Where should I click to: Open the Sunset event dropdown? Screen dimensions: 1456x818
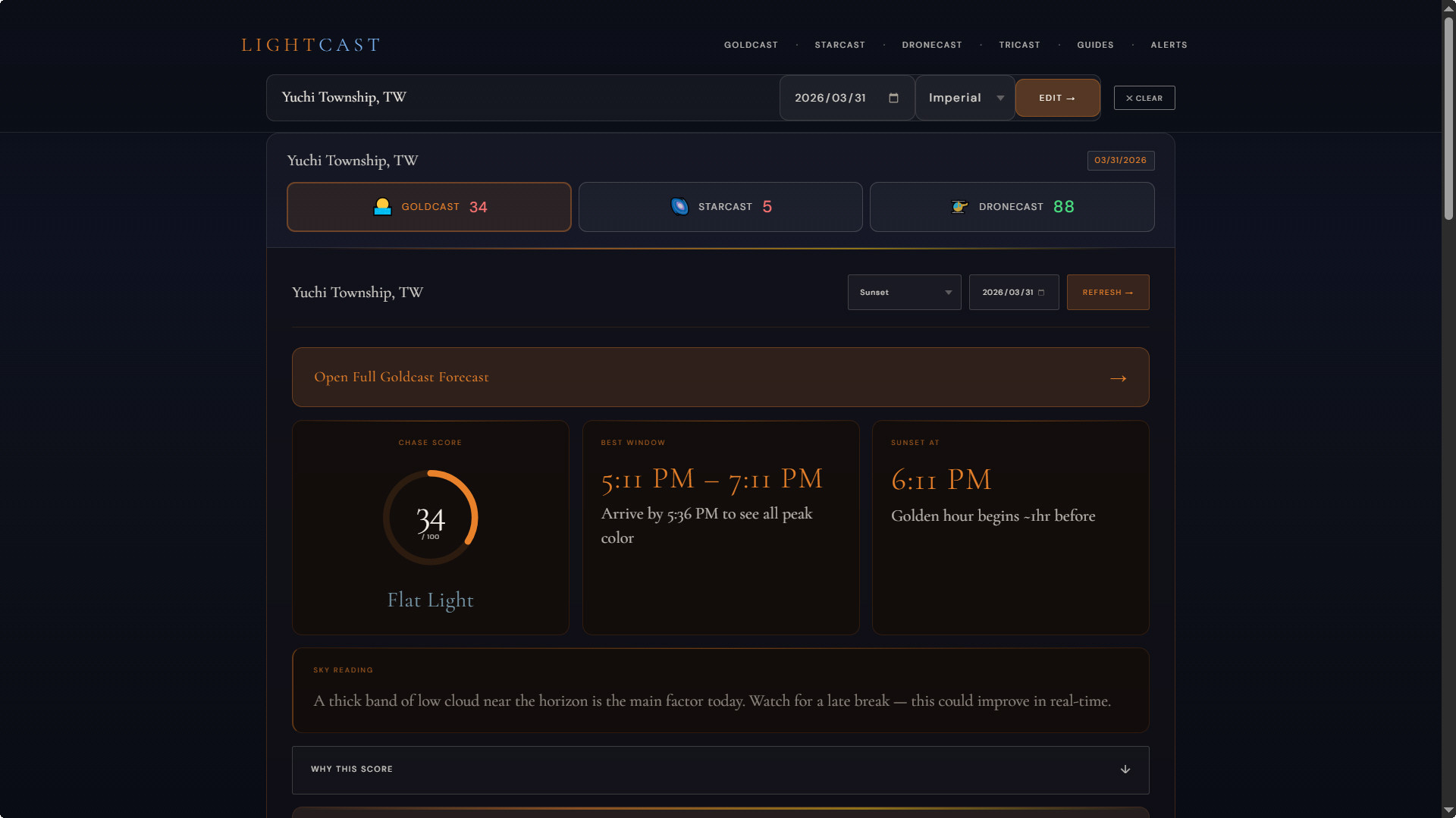[x=904, y=293]
